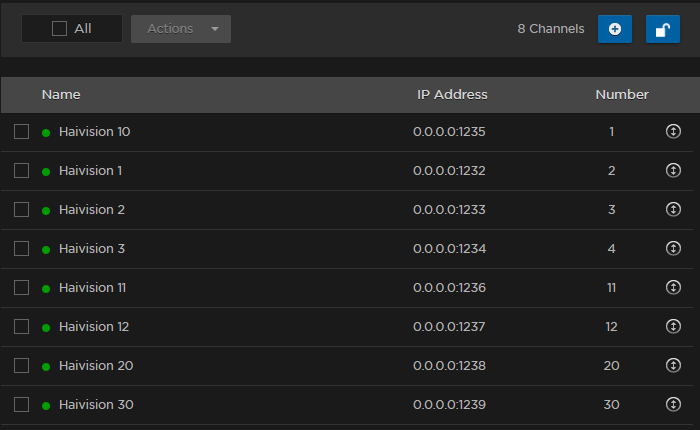This screenshot has height=430, width=700.
Task: Click reorder icon for Haivision 20 row
Action: [673, 366]
